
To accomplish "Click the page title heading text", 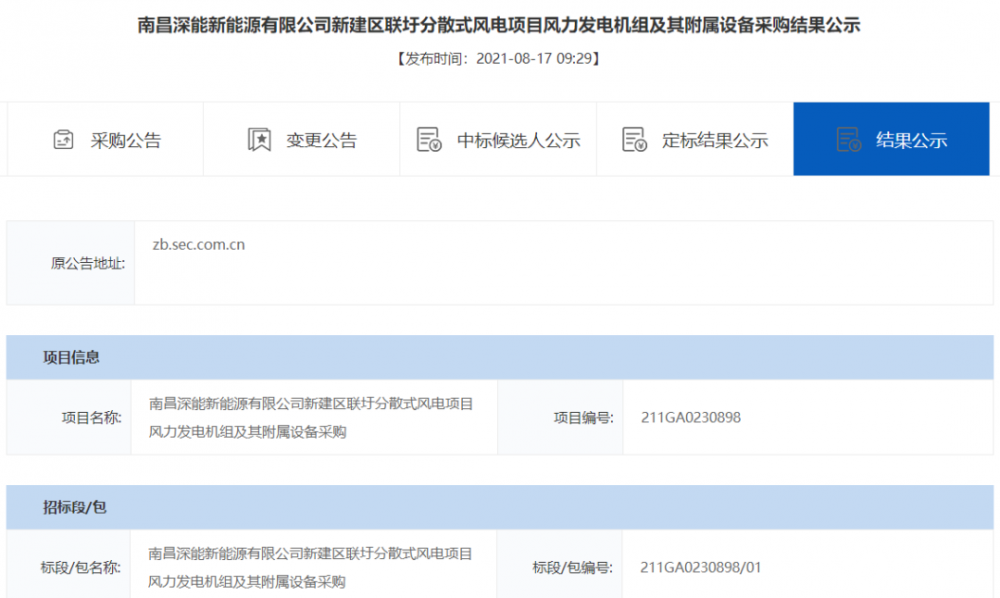I will pos(499,26).
